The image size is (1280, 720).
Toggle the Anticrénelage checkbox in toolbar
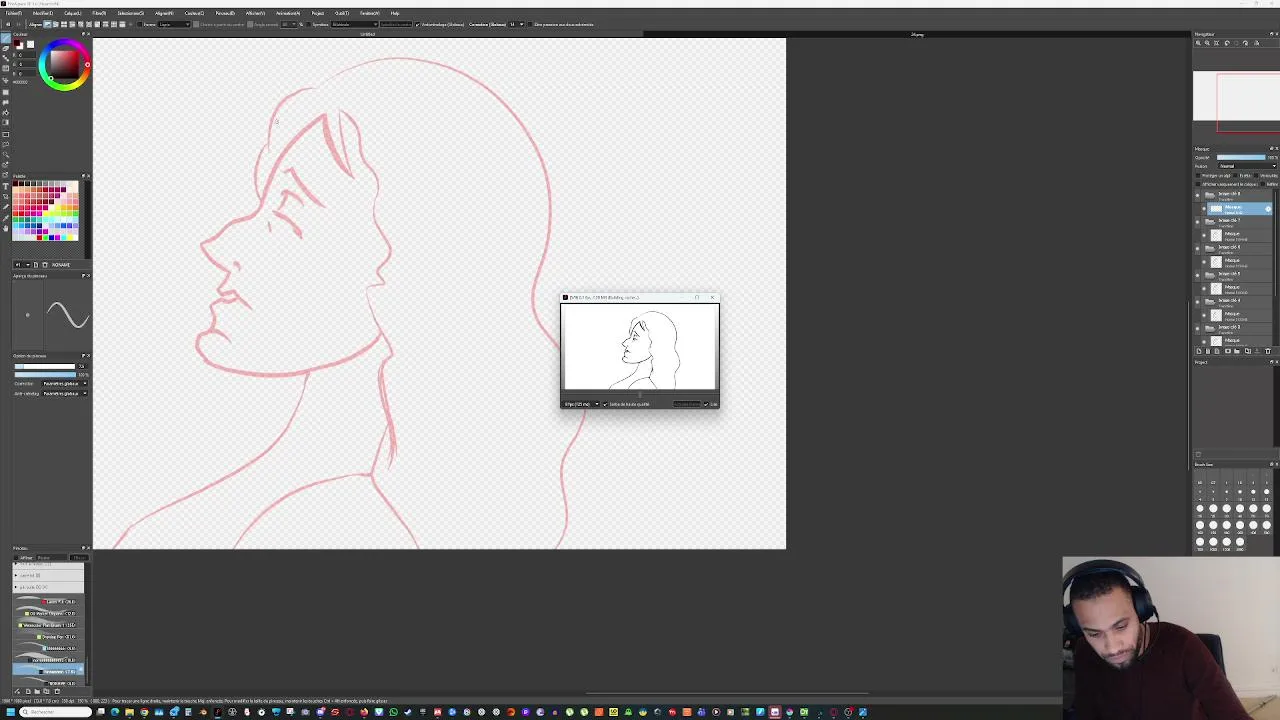(x=417, y=24)
